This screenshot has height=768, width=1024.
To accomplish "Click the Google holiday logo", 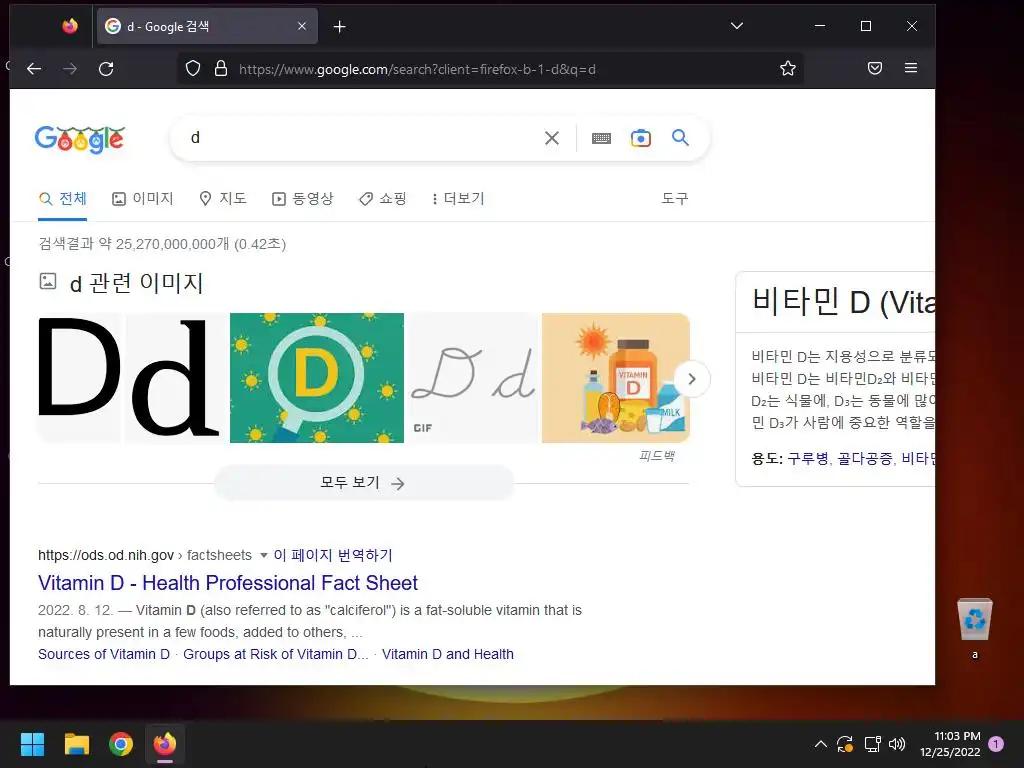I will pos(80,139).
